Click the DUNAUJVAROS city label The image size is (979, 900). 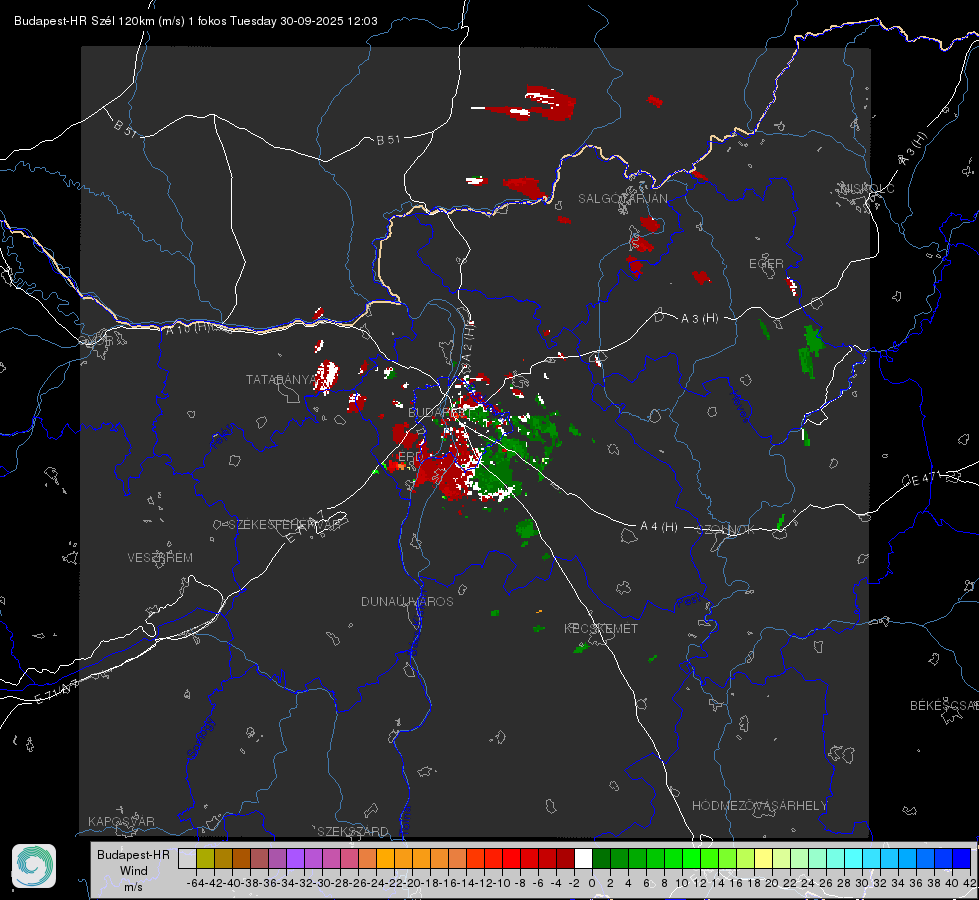pos(407,601)
